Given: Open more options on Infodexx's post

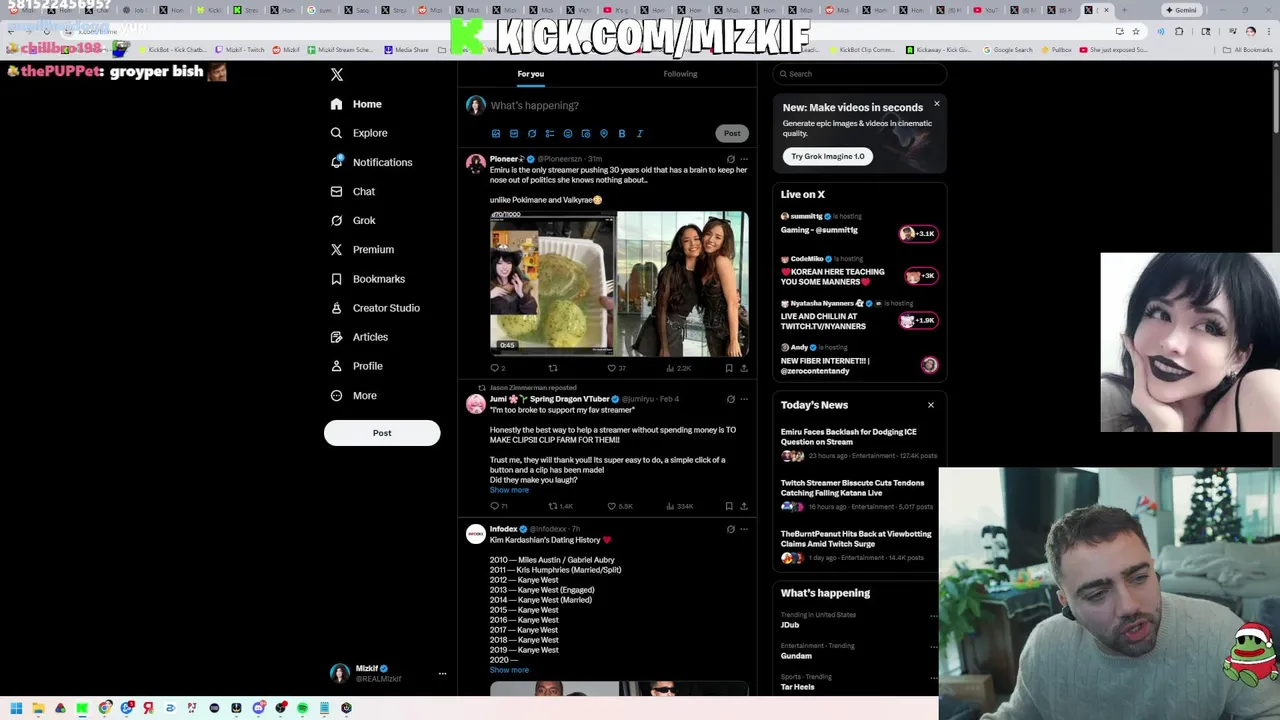Looking at the screenshot, I should [x=743, y=529].
